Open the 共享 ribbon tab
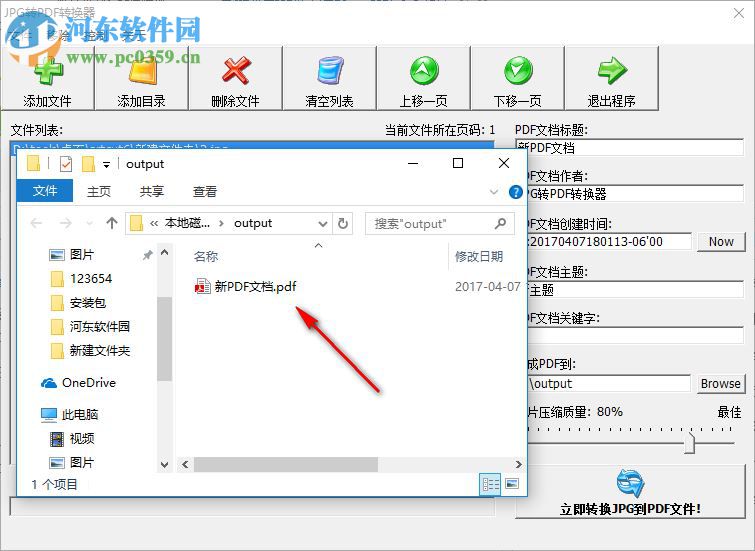Viewport: 755px width, 551px height. [152, 191]
